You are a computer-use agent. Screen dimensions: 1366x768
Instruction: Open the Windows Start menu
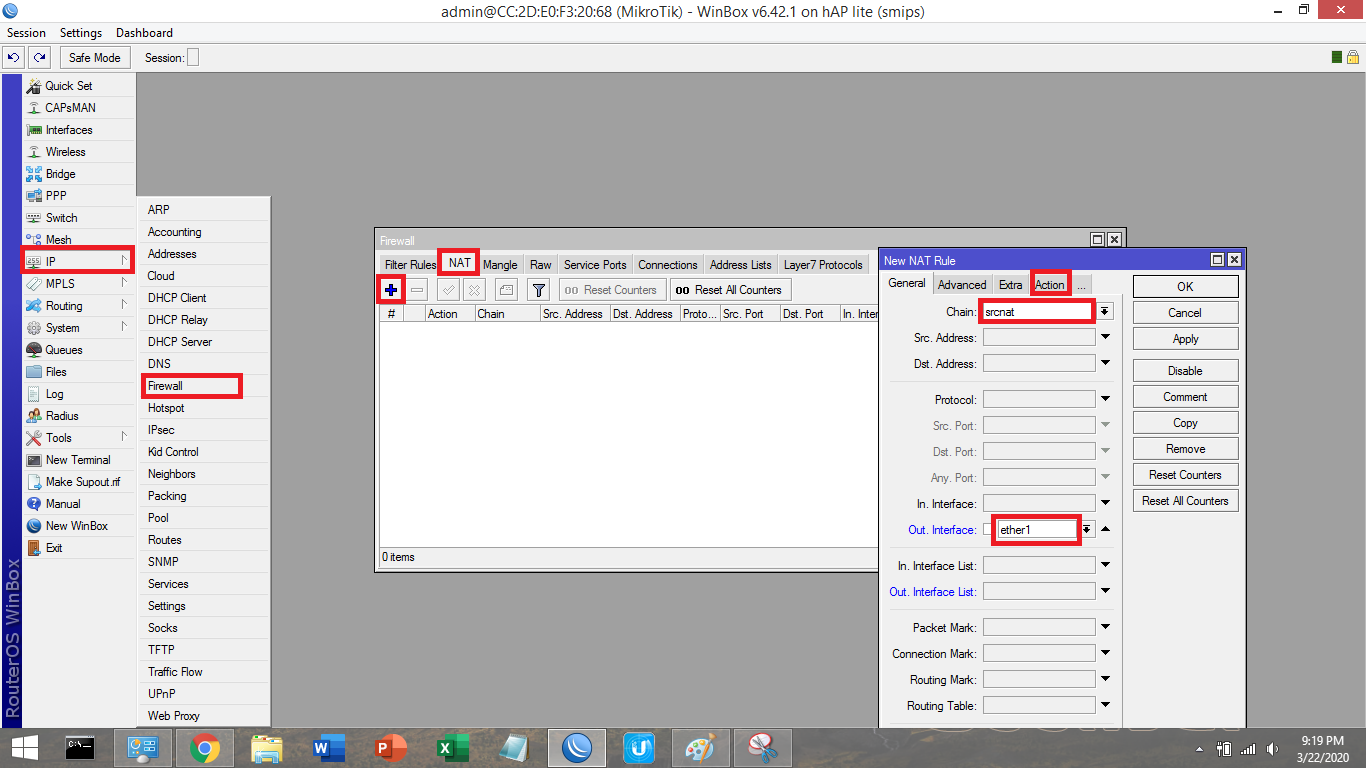tap(25, 748)
